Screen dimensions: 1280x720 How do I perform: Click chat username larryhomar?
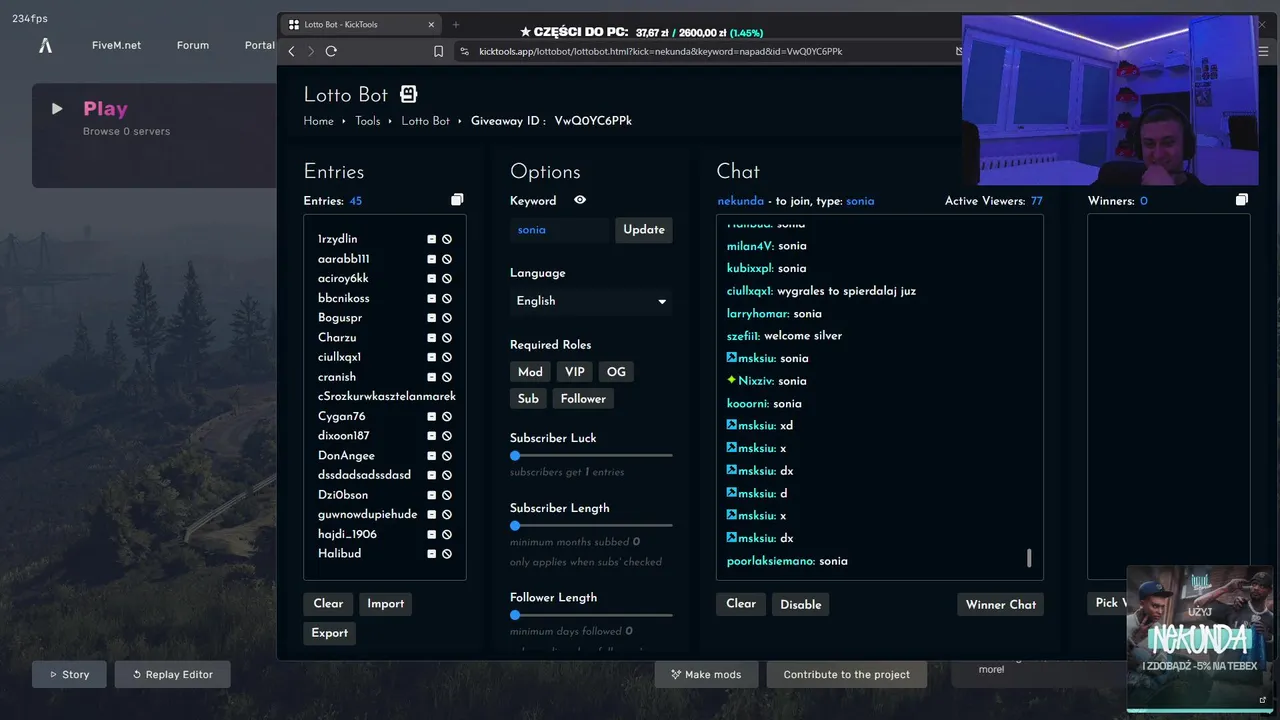point(757,313)
